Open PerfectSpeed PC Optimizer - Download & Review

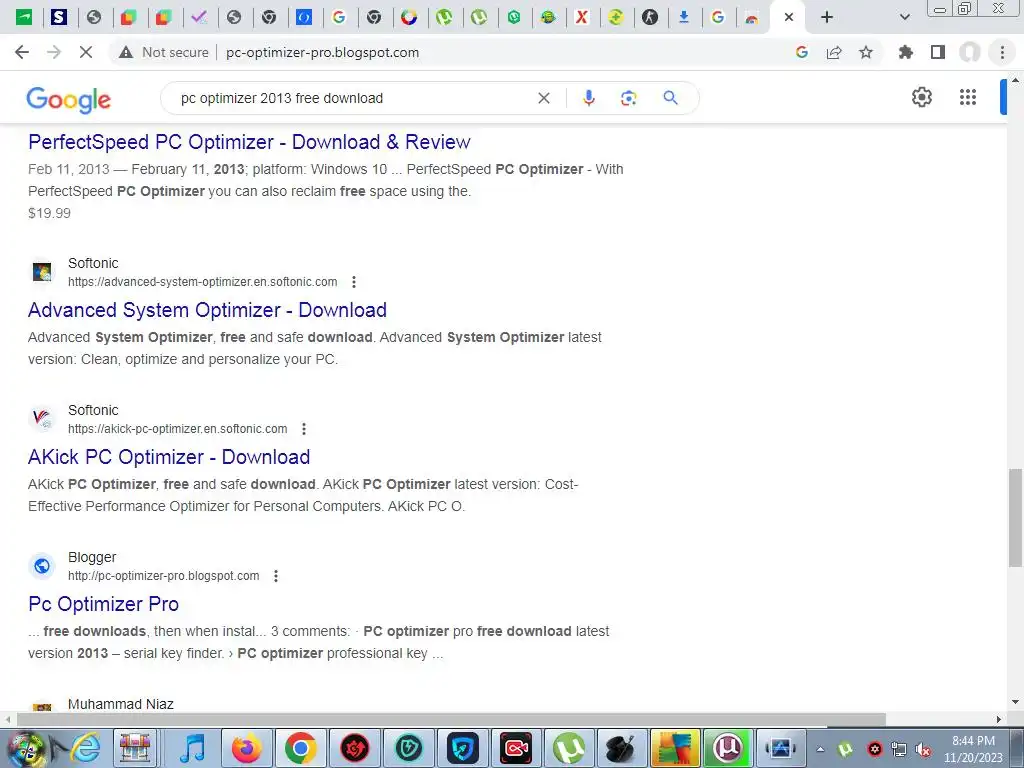249,142
